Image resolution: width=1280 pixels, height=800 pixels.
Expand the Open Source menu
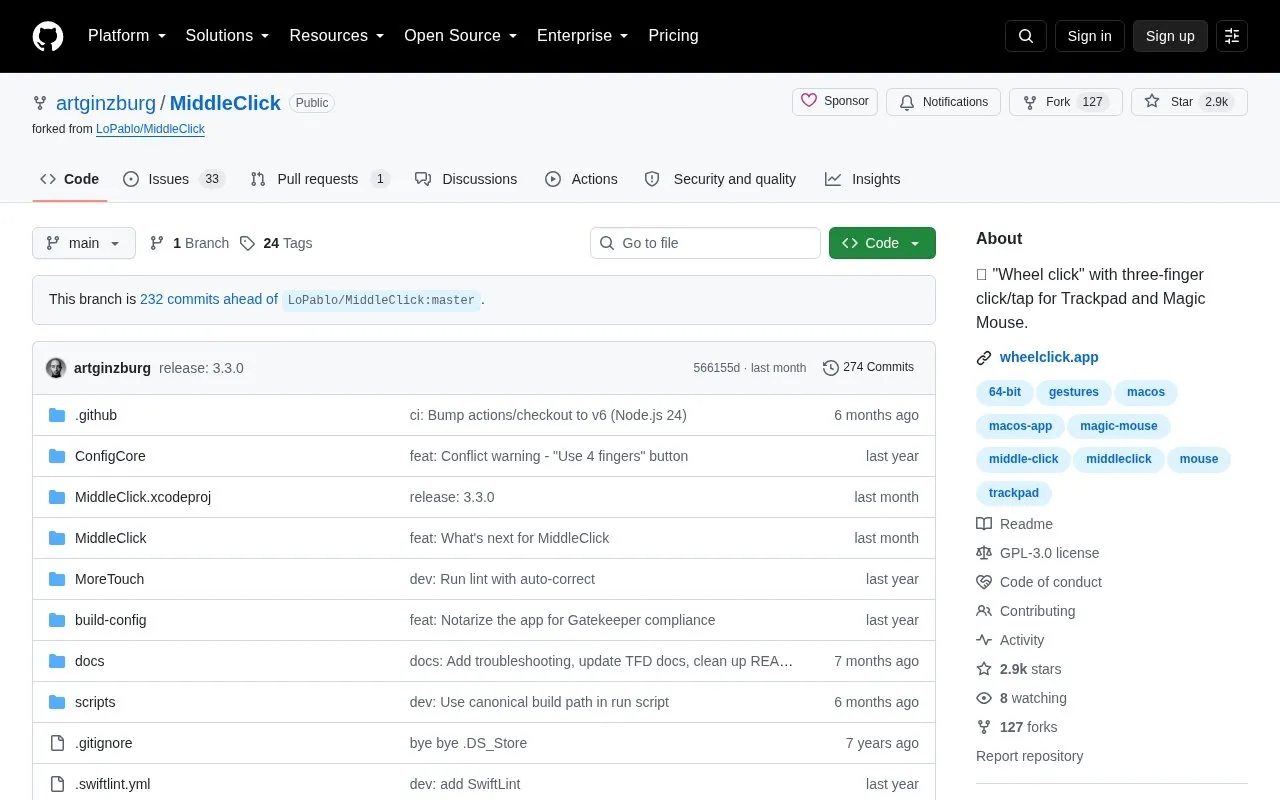pos(461,36)
